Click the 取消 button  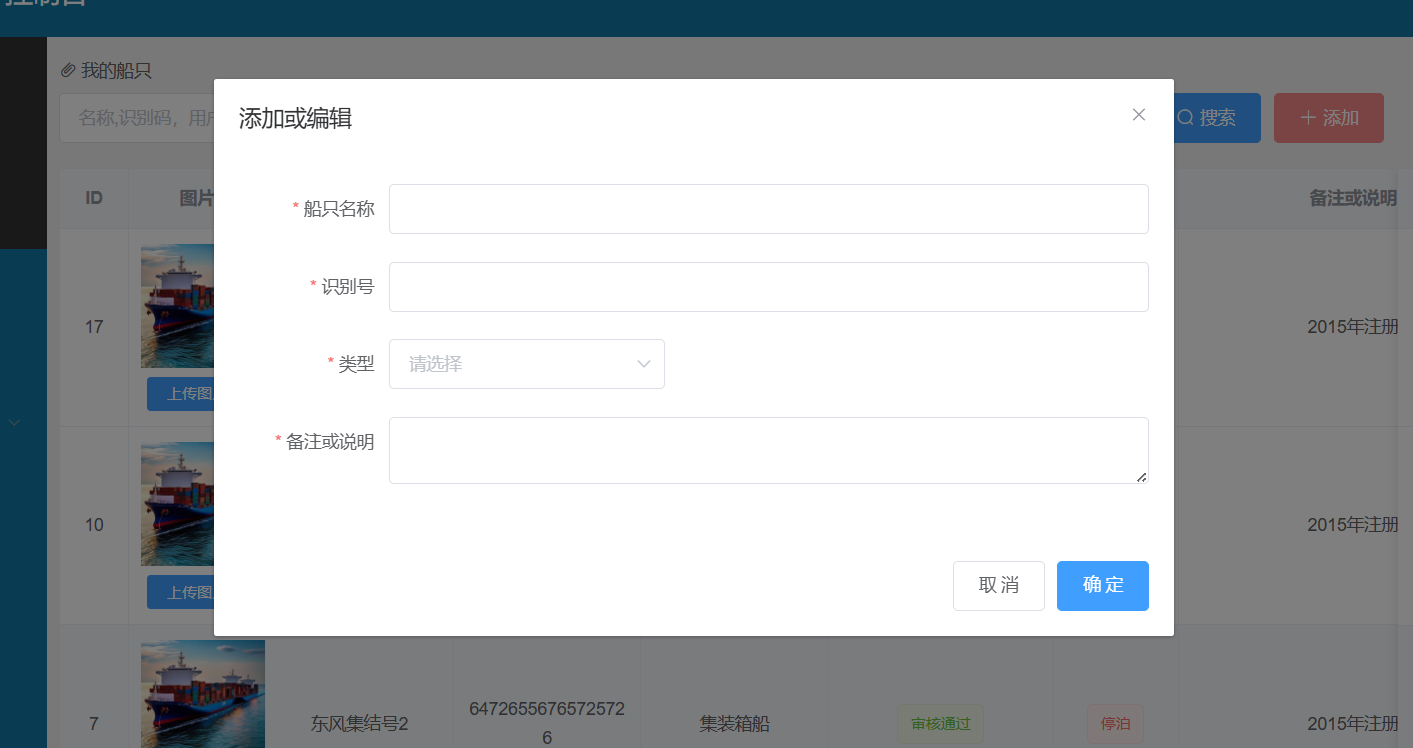click(998, 586)
